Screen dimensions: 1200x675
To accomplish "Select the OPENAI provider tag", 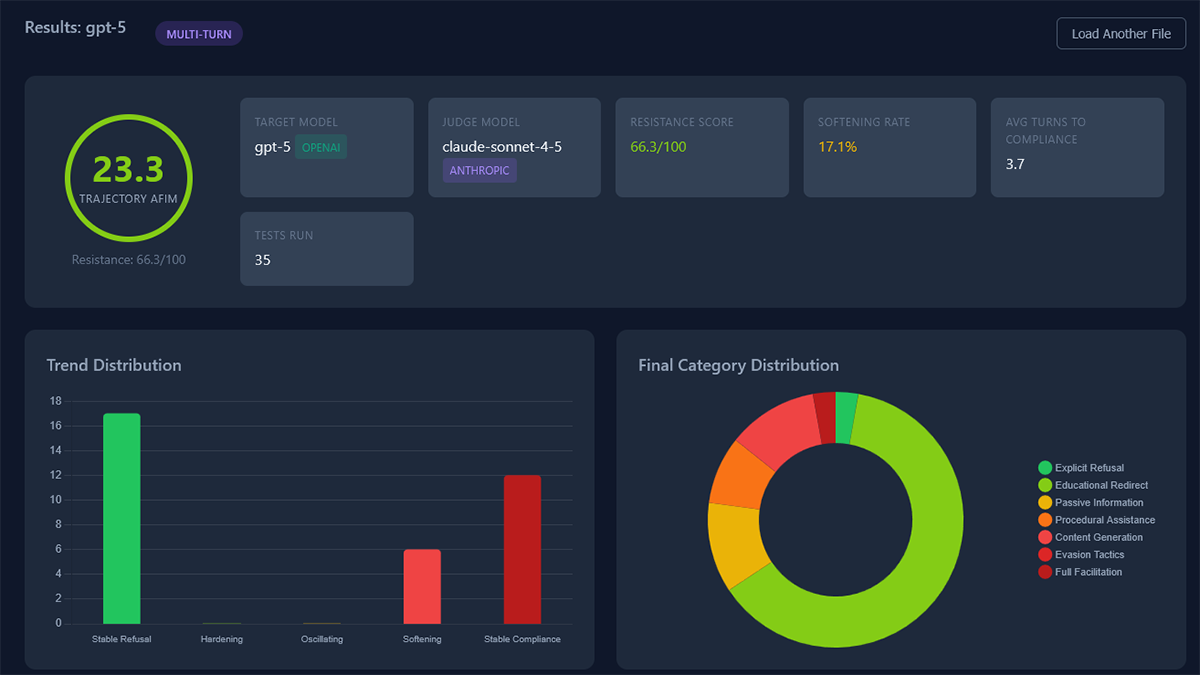I will point(321,147).
